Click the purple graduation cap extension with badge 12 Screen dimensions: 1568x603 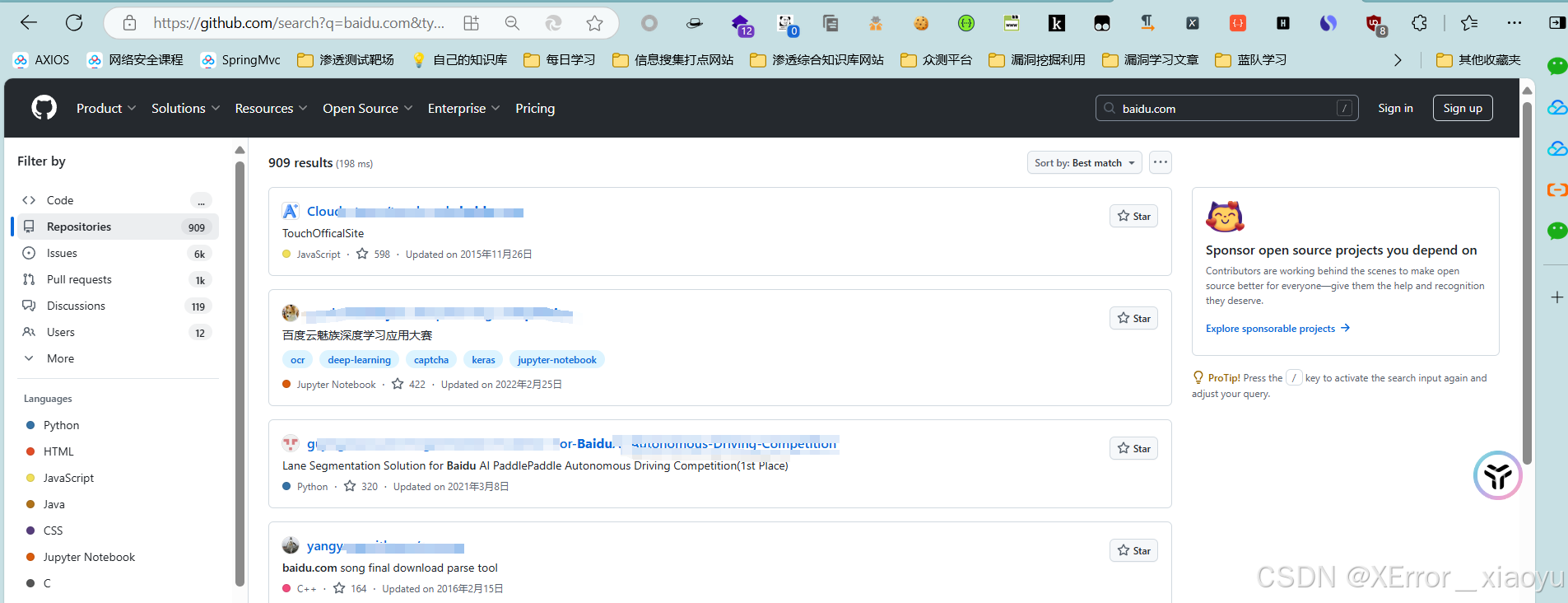[742, 25]
